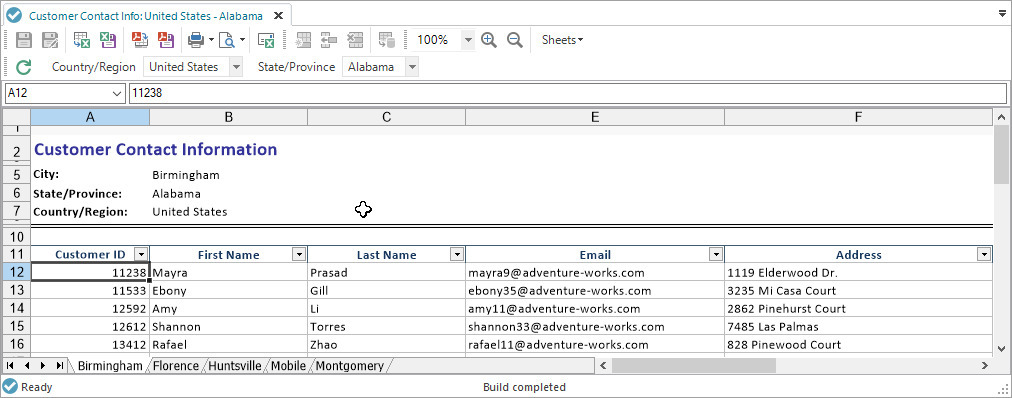
Task: Open the Country/Region United States dropdown
Action: pos(236,67)
